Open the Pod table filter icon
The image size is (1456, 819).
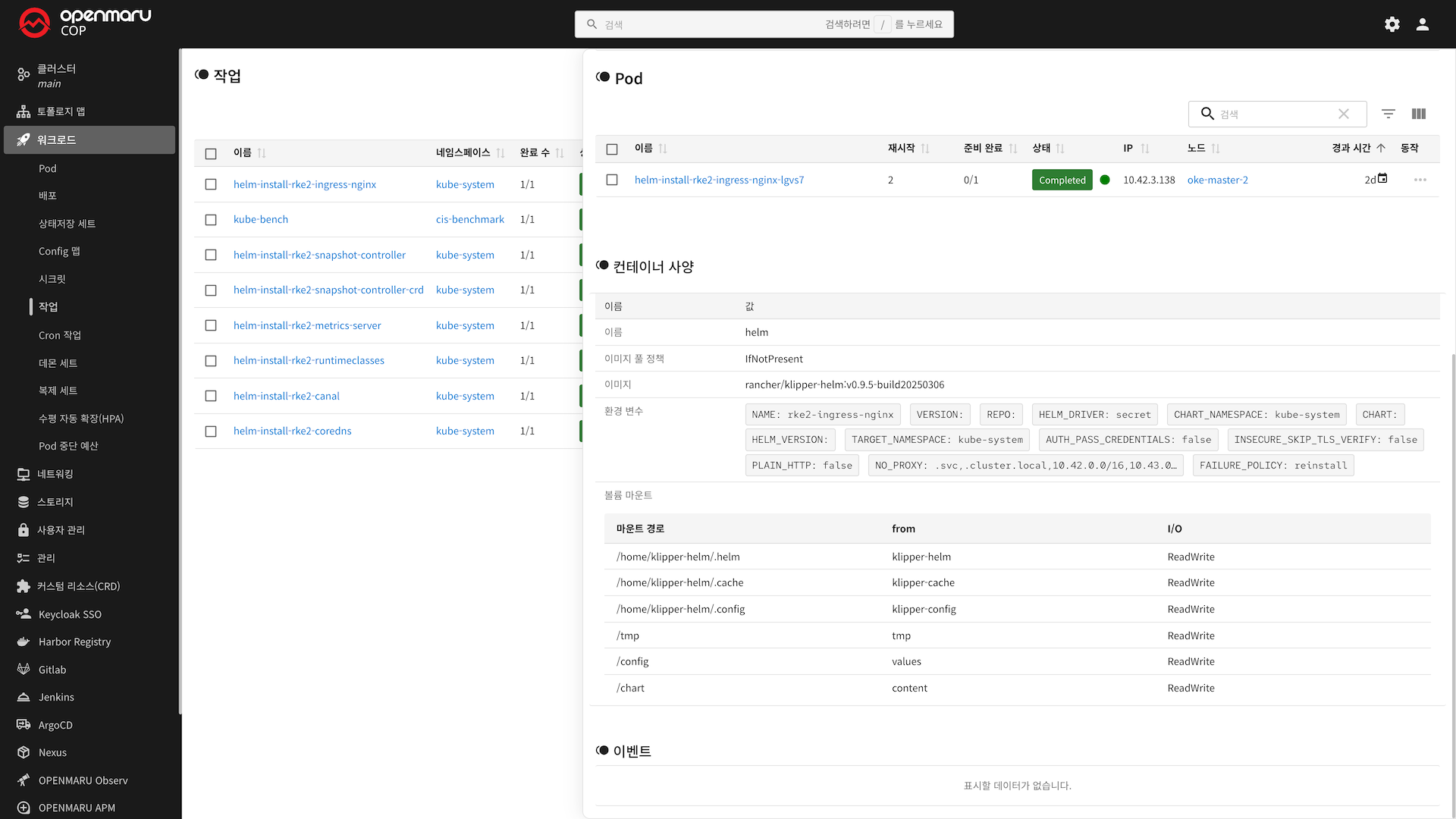[1388, 114]
